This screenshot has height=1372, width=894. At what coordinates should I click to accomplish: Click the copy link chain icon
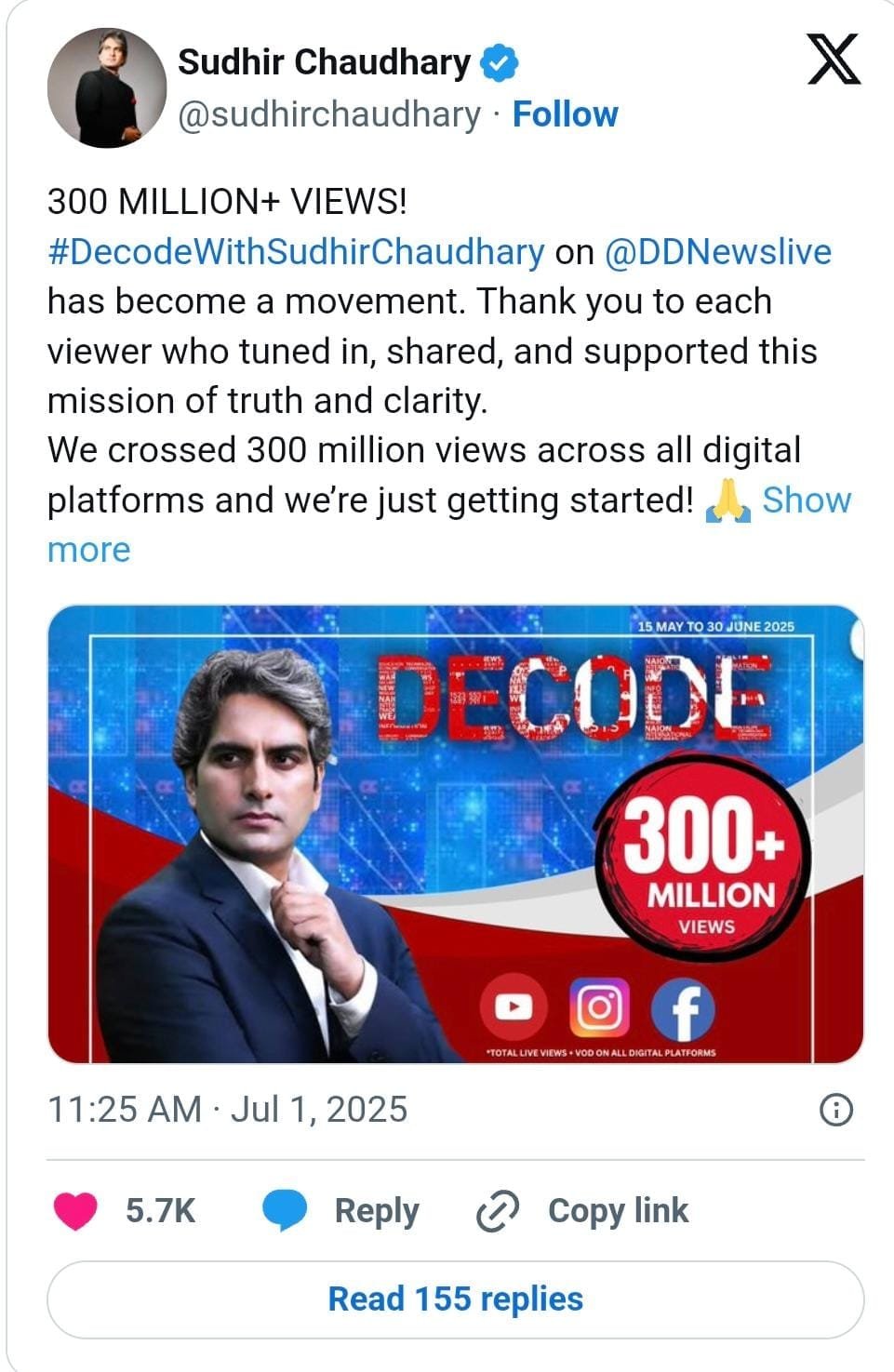[496, 1211]
